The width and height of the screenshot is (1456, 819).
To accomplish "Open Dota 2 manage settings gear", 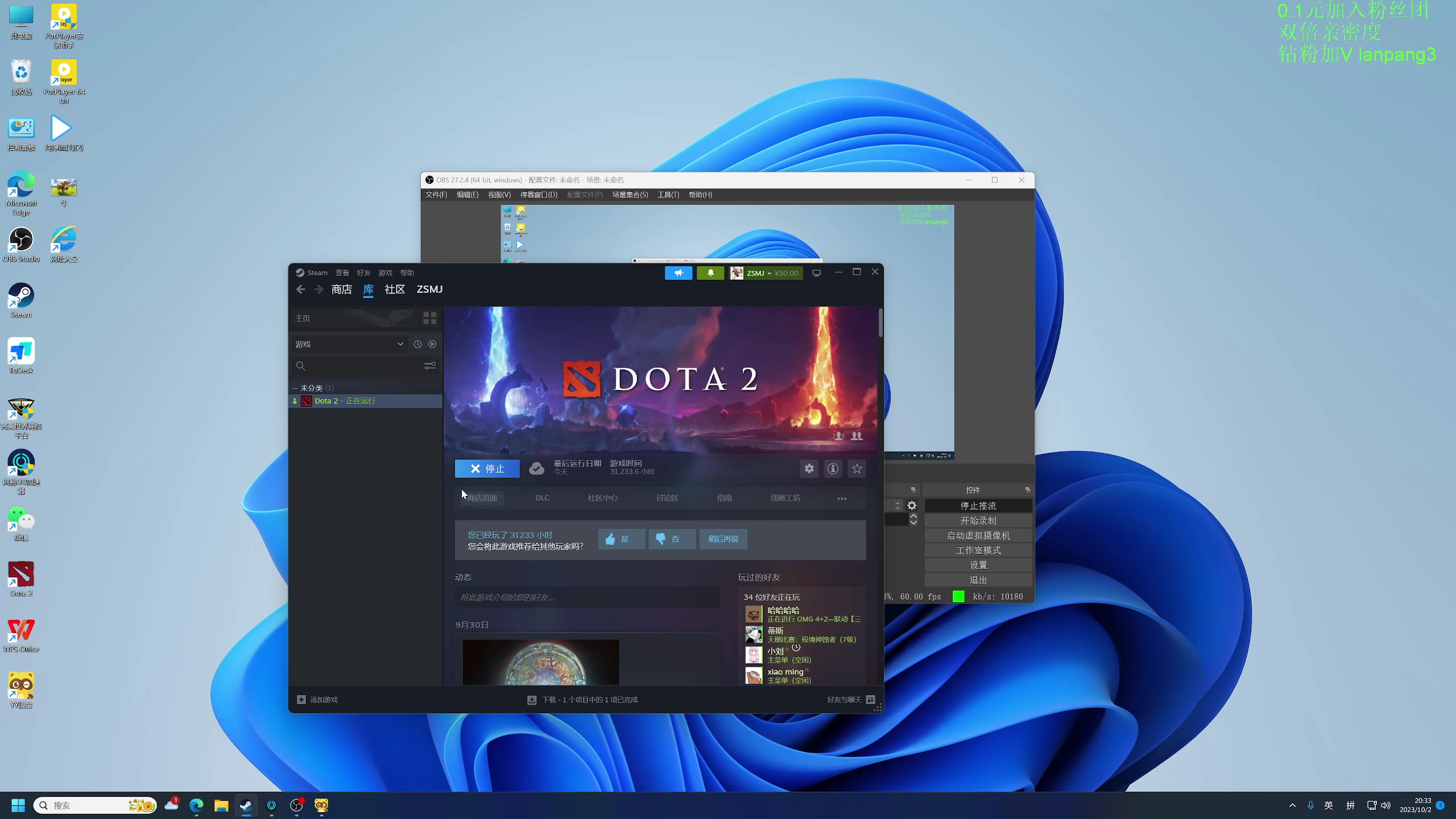I will click(809, 469).
